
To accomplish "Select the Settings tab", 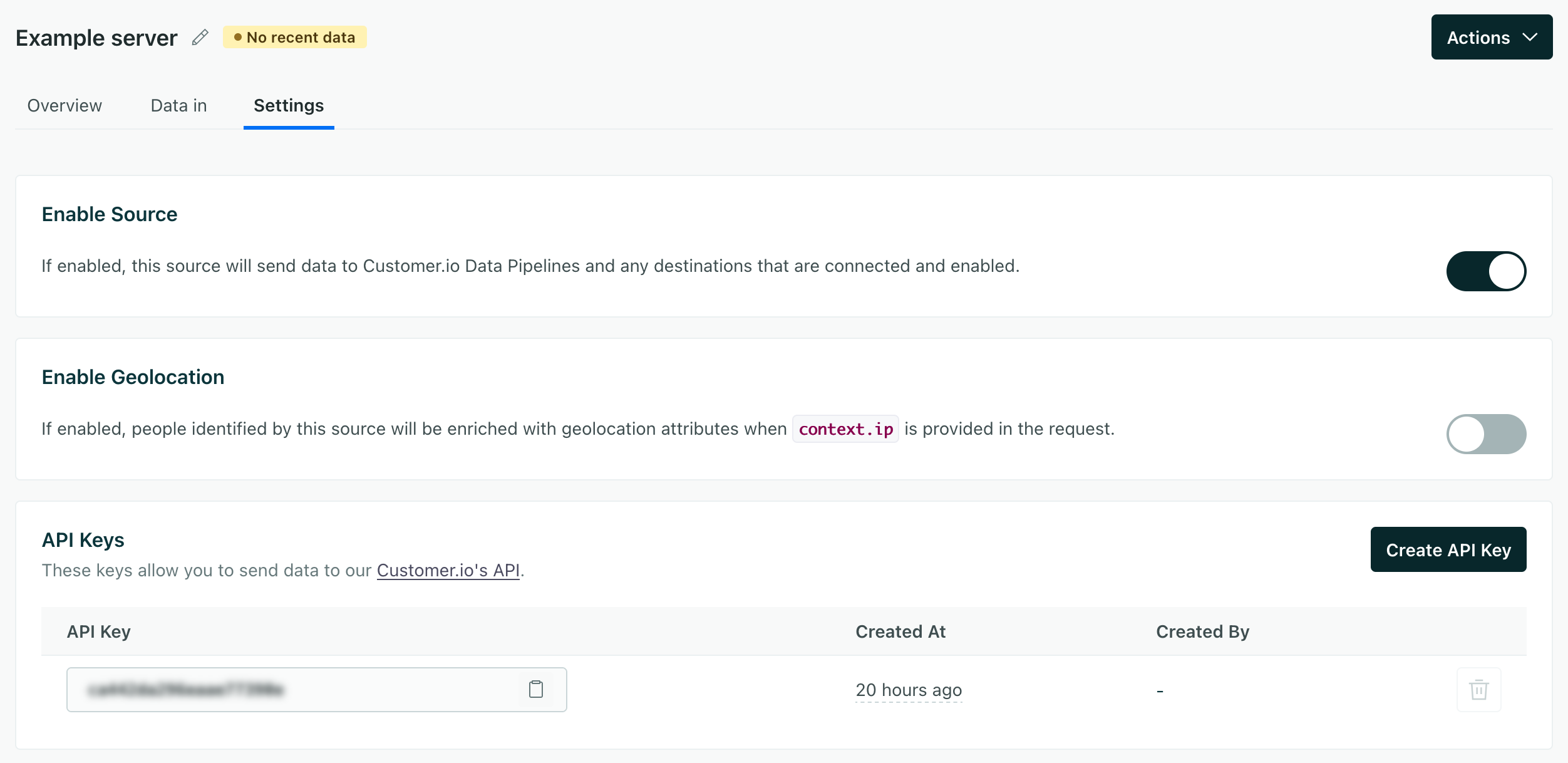I will 289,105.
